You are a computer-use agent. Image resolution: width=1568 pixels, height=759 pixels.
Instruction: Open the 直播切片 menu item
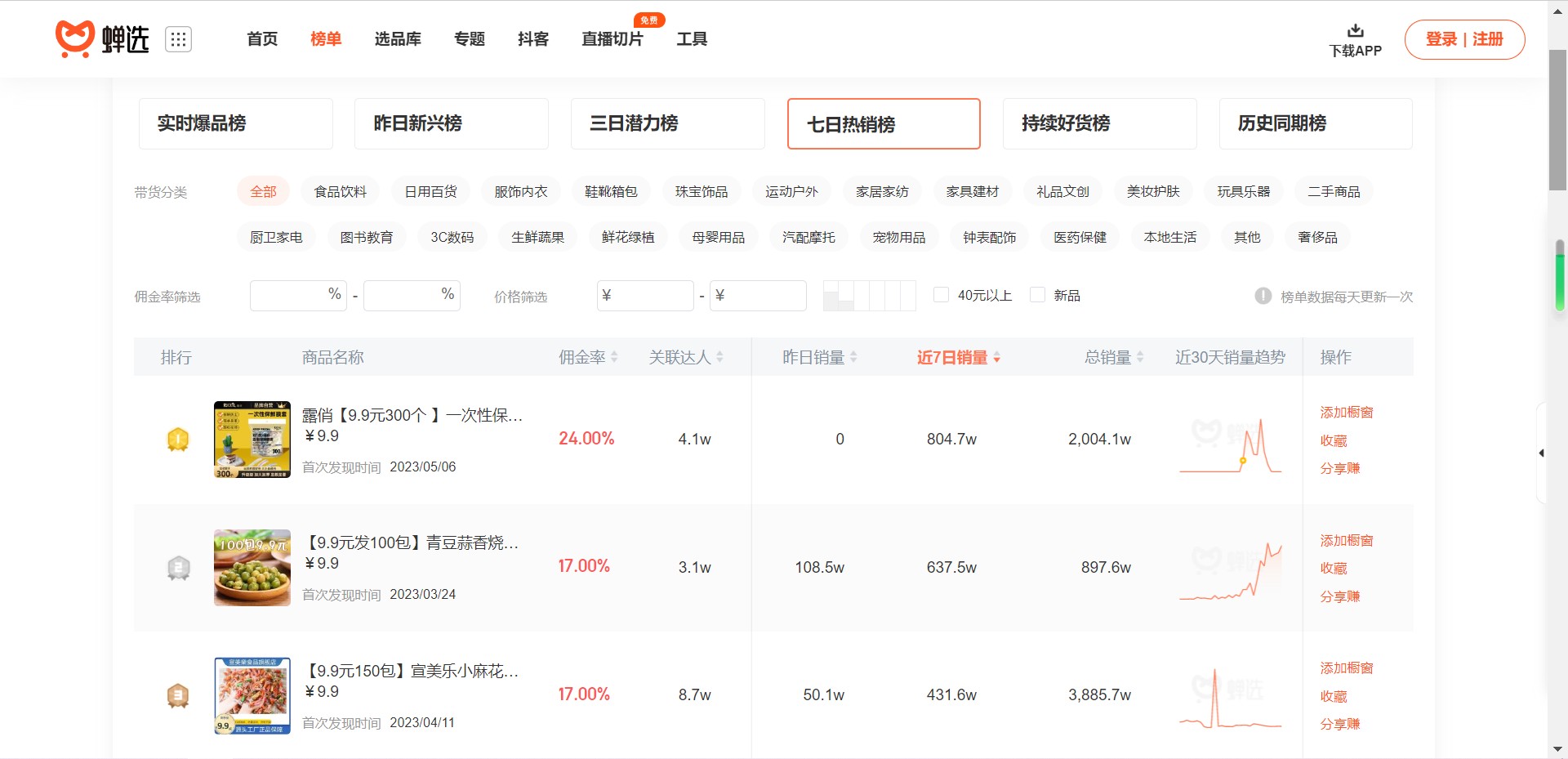point(613,38)
